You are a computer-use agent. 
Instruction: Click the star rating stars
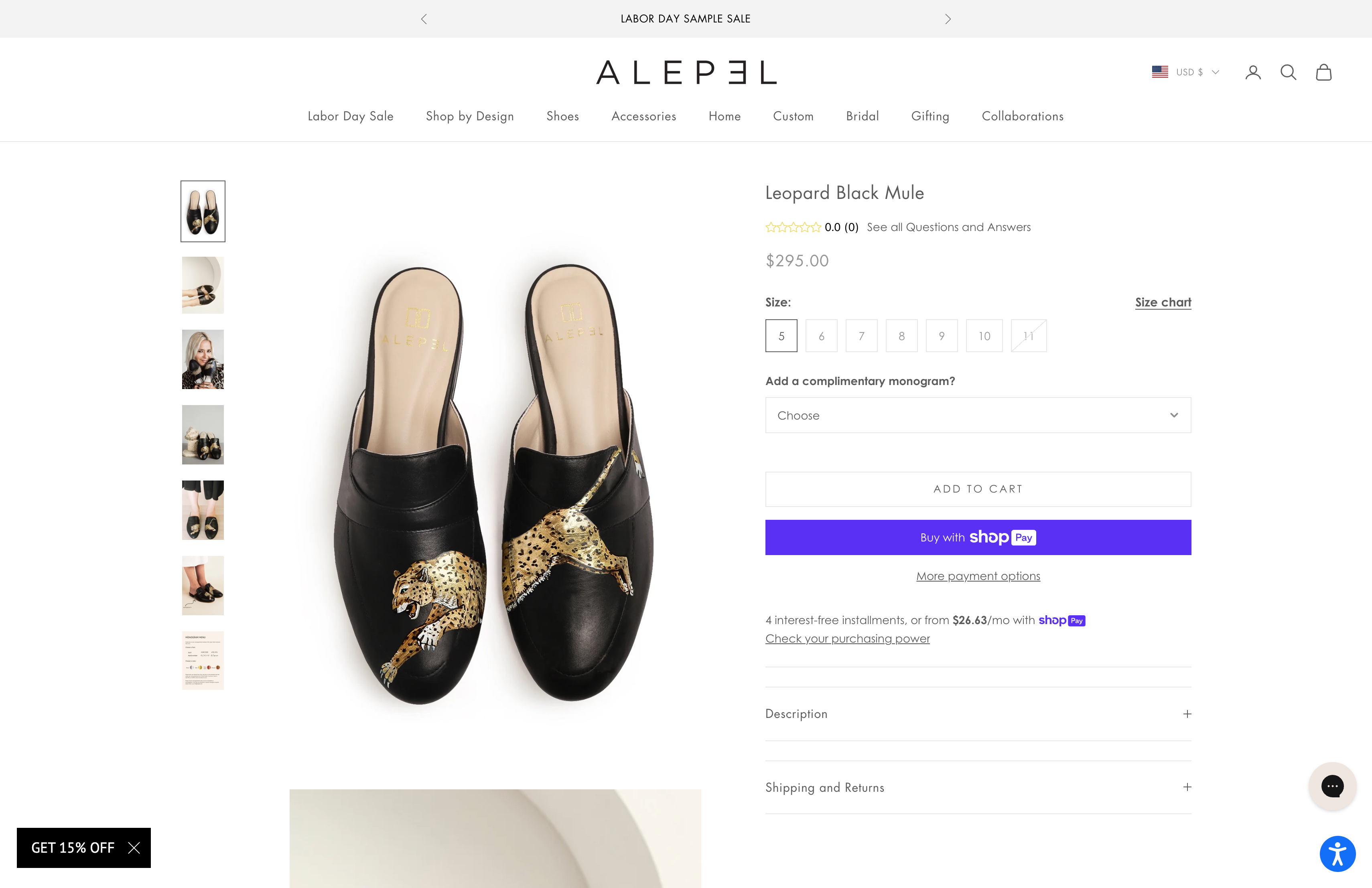793,227
